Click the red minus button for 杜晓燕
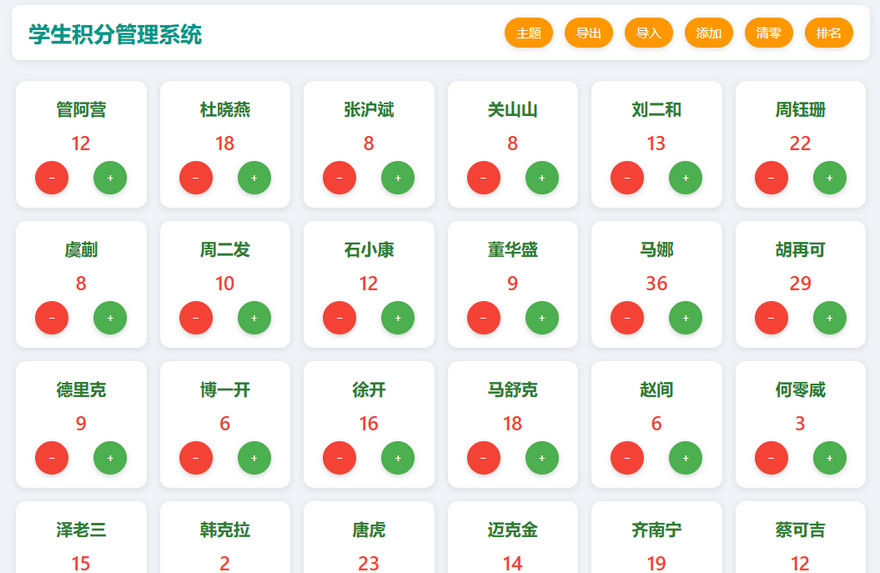 (196, 178)
